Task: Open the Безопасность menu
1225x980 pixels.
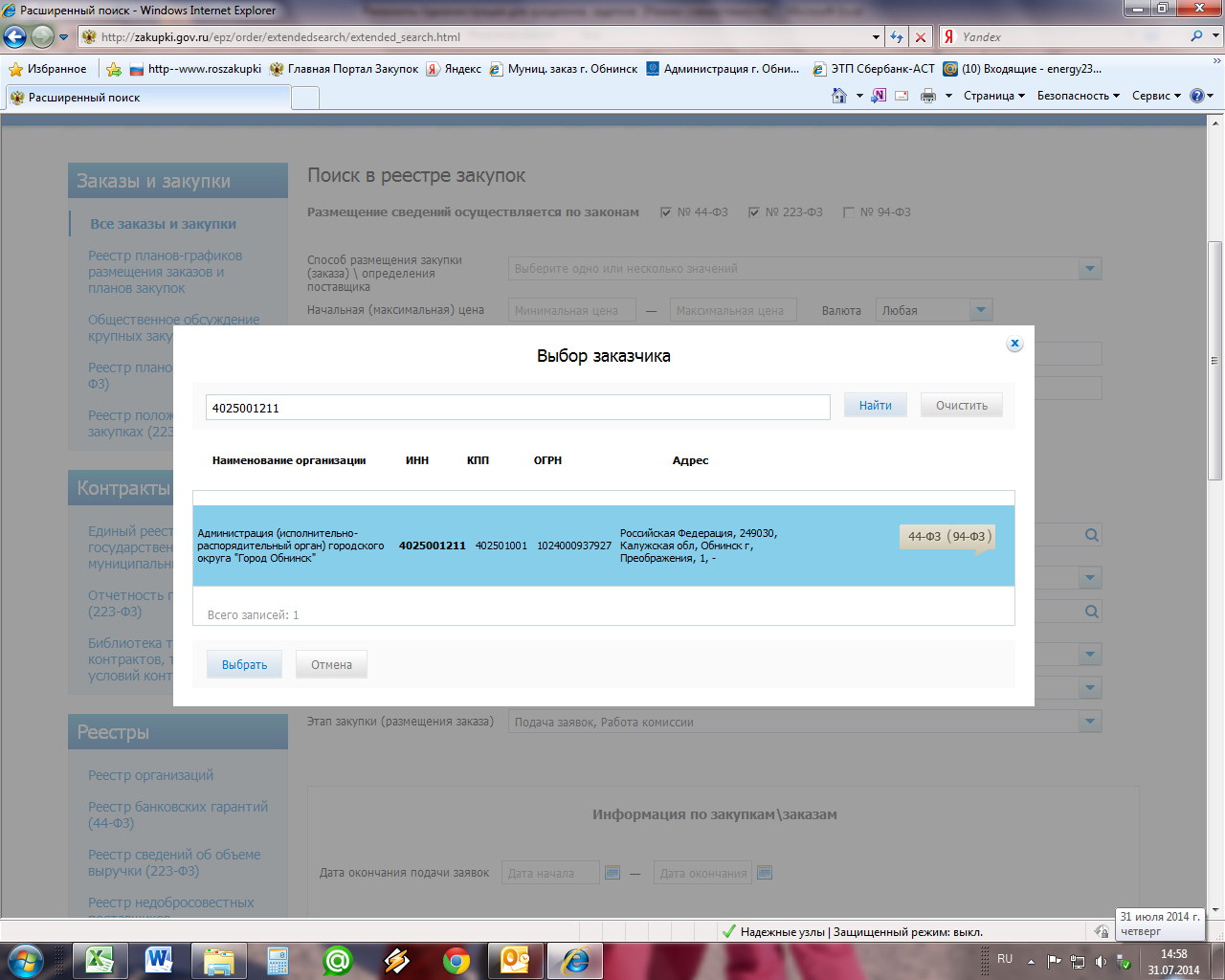Action: coord(1078,96)
